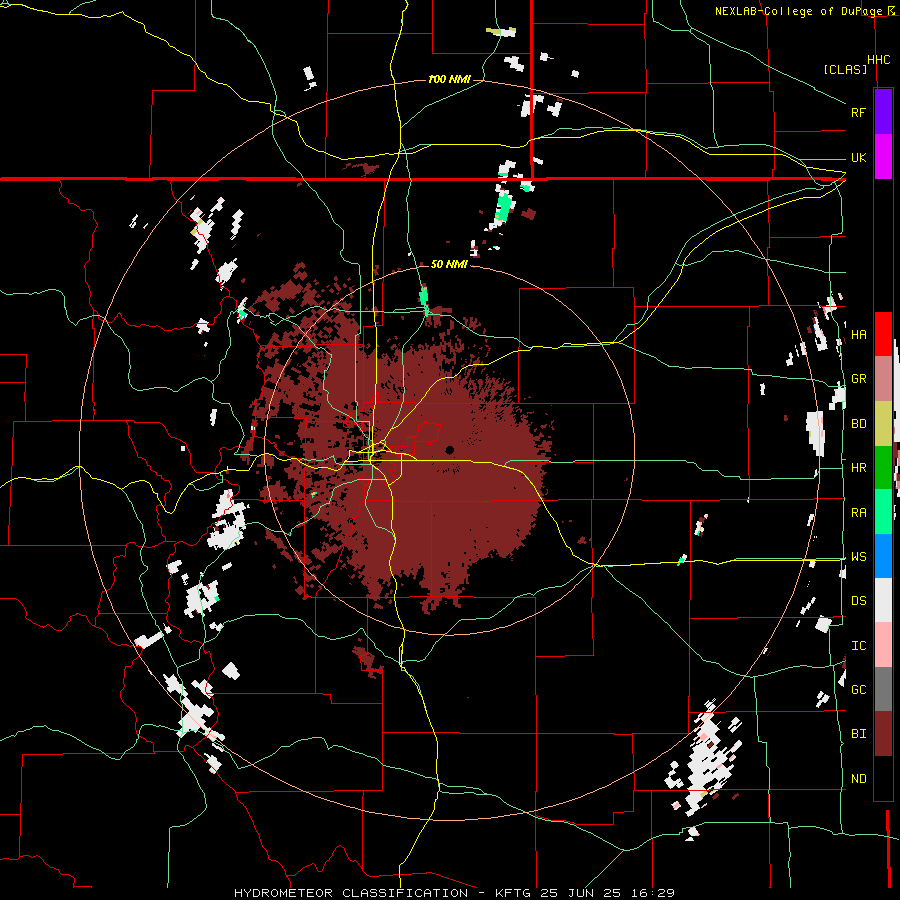Click the 'RA' legend label text

pos(858,513)
